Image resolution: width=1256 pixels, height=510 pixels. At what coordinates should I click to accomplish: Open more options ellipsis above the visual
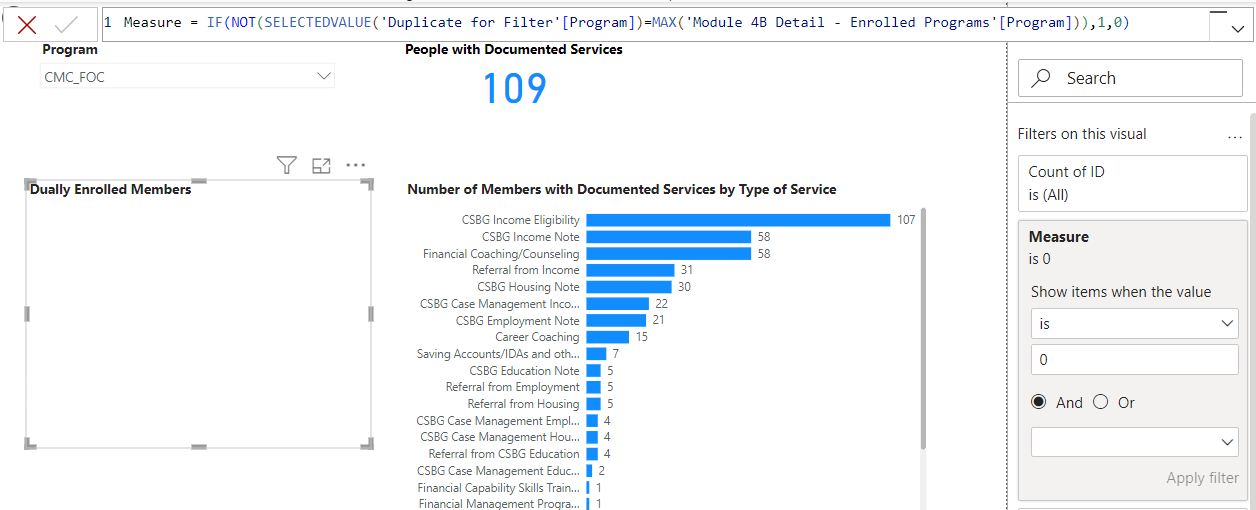[356, 166]
